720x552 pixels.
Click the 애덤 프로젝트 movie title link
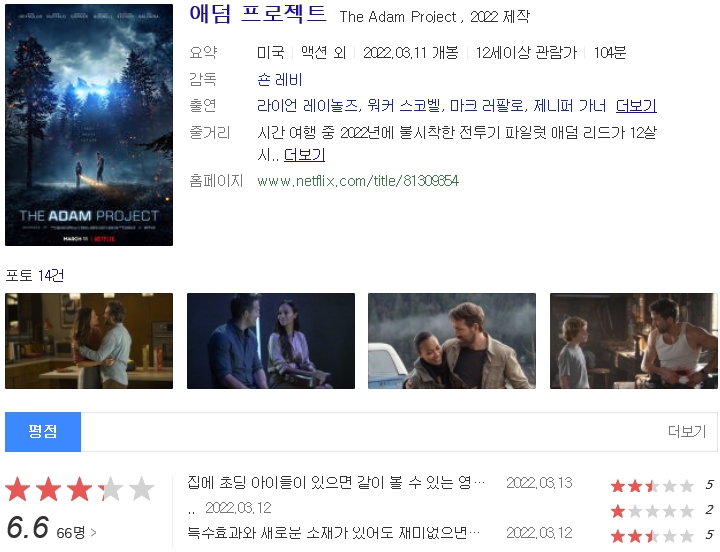coord(258,14)
